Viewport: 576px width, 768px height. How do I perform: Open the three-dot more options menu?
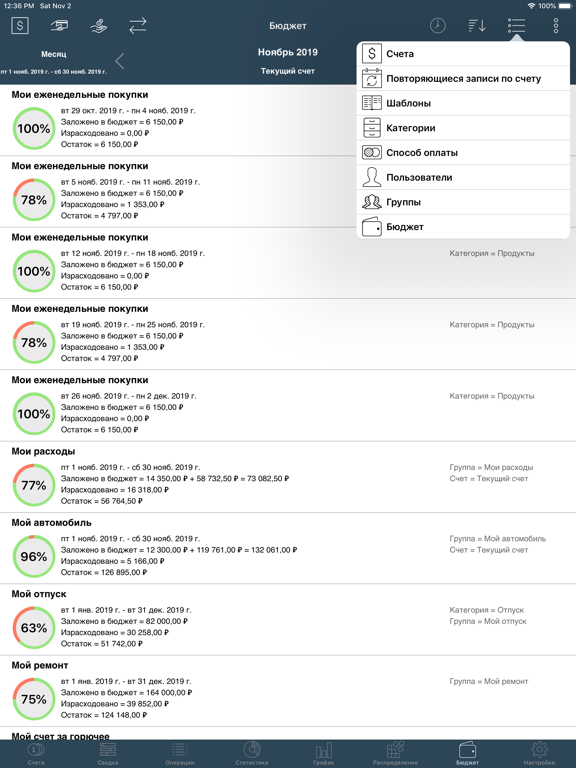(555, 25)
